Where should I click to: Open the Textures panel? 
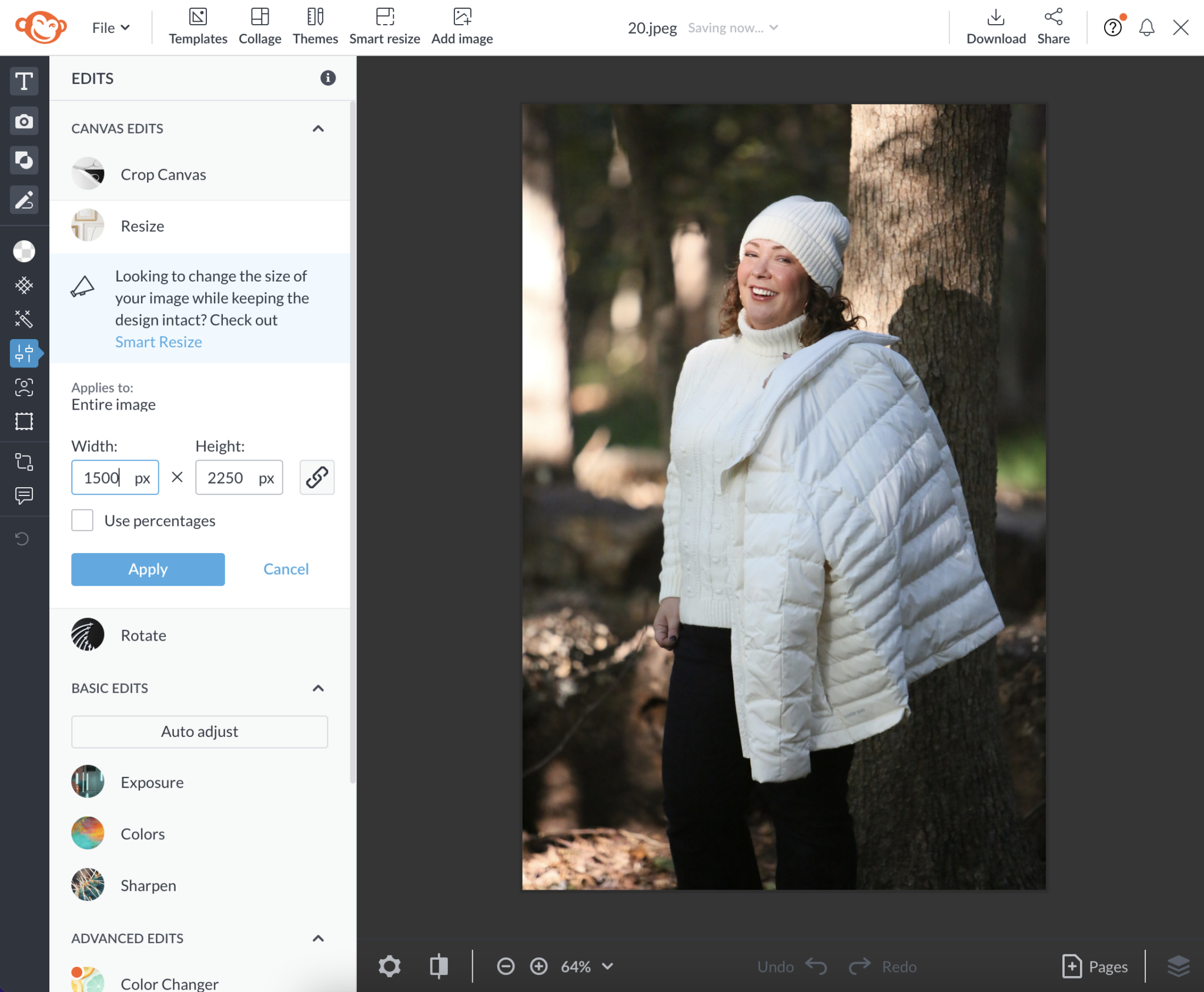point(24,286)
